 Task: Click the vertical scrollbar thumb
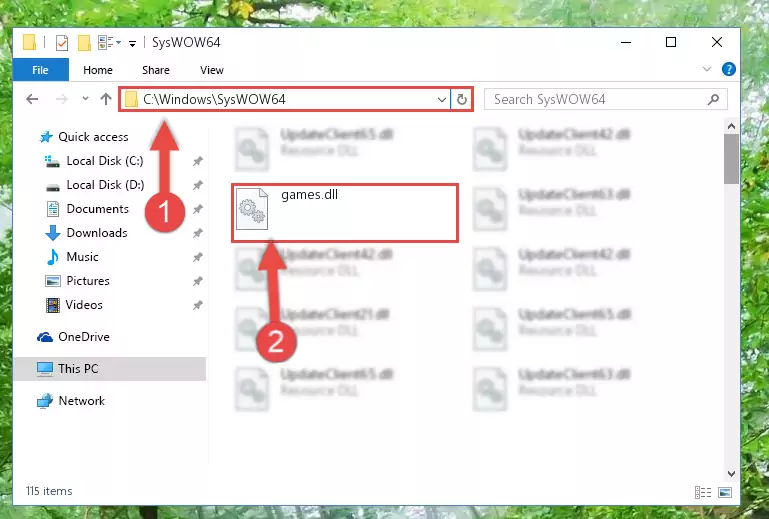[x=731, y=158]
